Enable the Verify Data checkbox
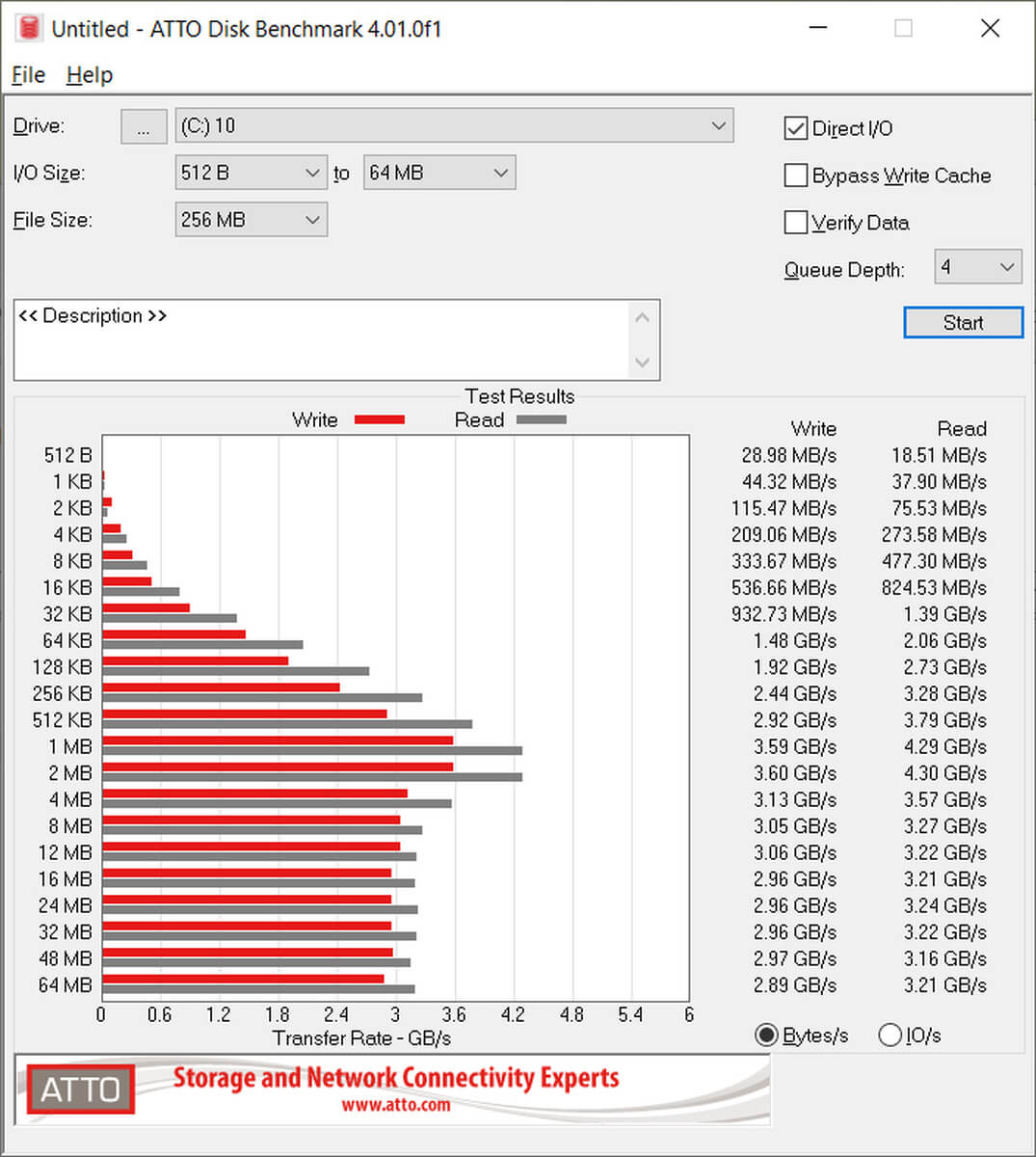The width and height of the screenshot is (1036, 1157). coord(795,223)
